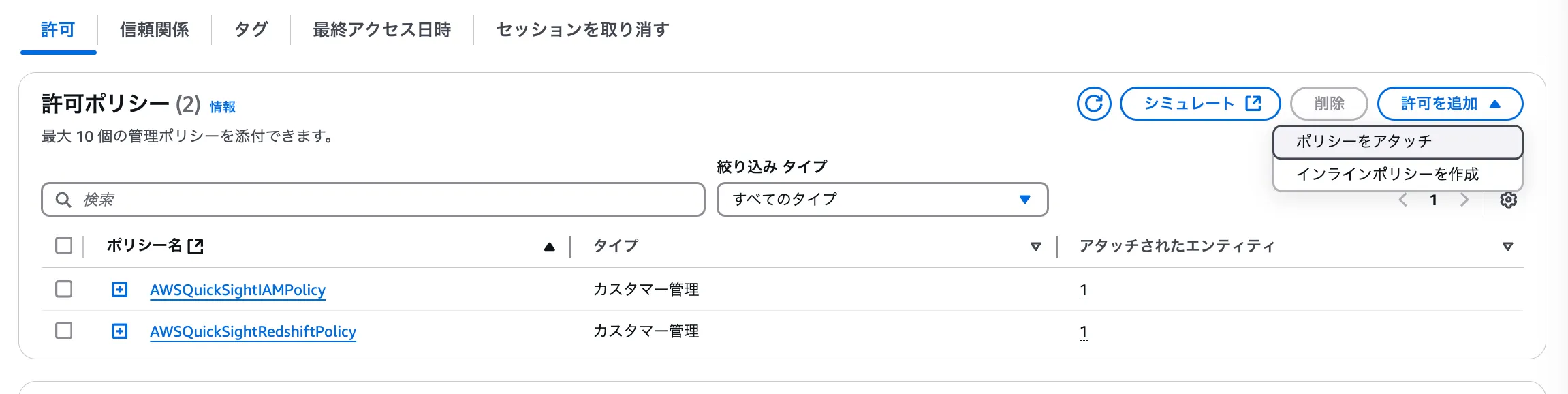Click the シミュレート button
1568x394 pixels.
(1200, 104)
